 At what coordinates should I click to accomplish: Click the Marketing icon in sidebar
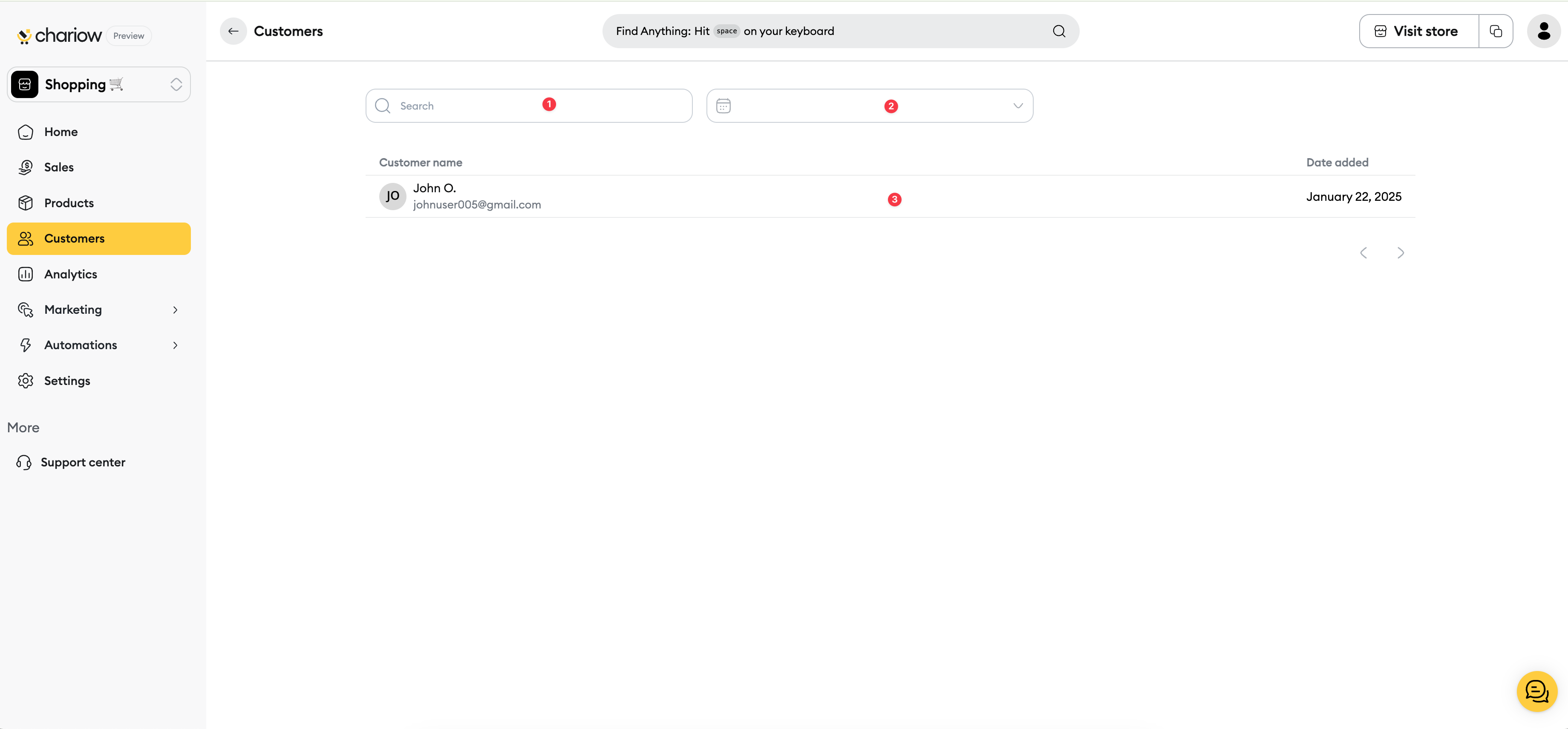26,310
